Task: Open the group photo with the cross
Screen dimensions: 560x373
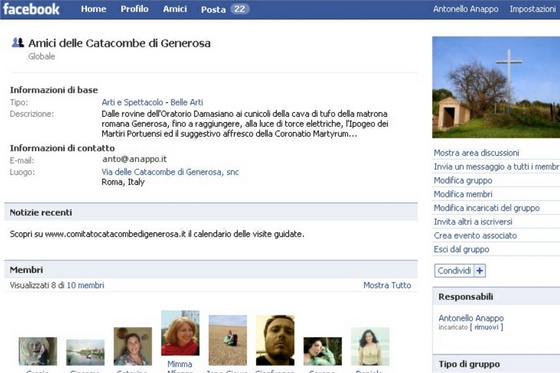Action: click(x=496, y=87)
